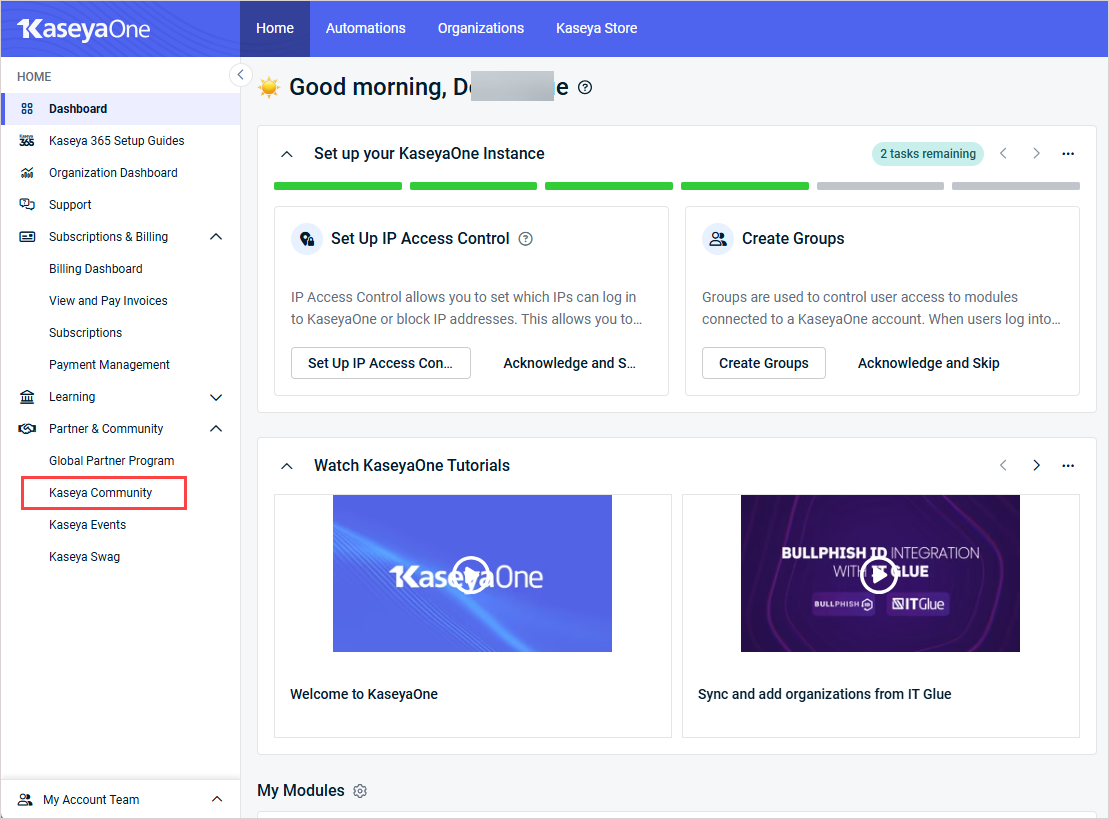Open more options for Tutorials panel
Viewport: 1109px width, 819px height.
point(1068,466)
